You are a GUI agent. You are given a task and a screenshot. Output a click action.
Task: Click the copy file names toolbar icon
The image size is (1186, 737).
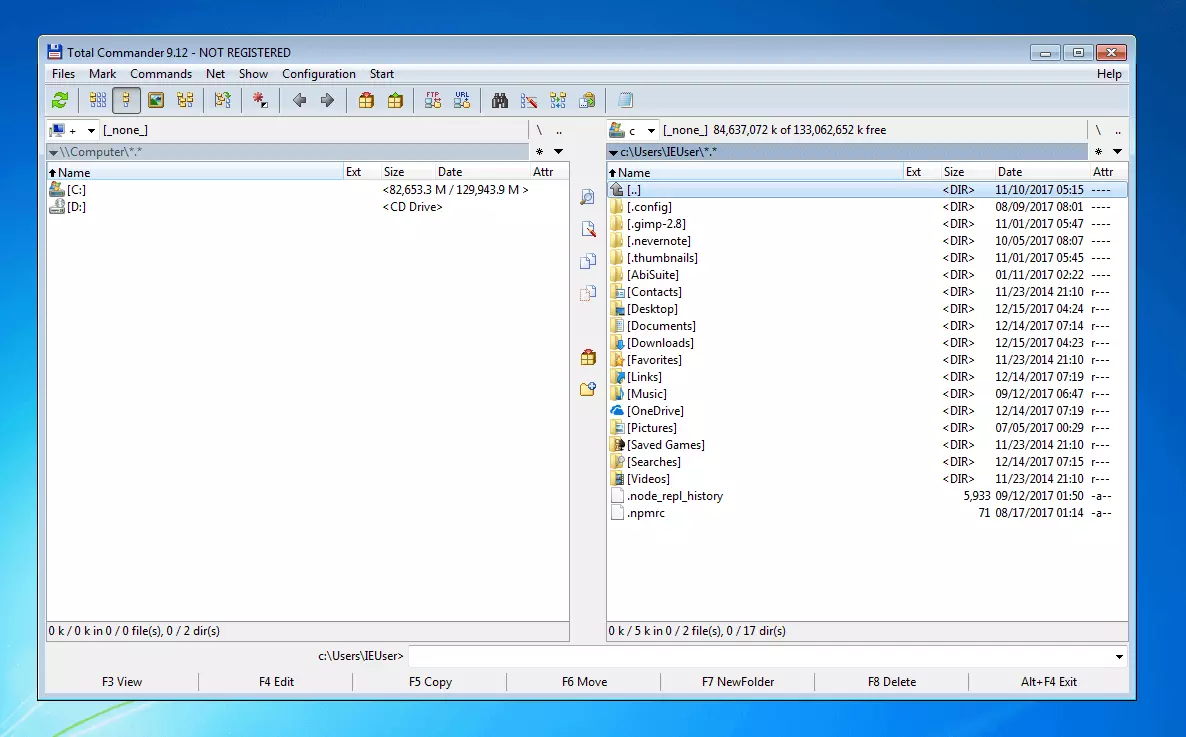tap(587, 100)
